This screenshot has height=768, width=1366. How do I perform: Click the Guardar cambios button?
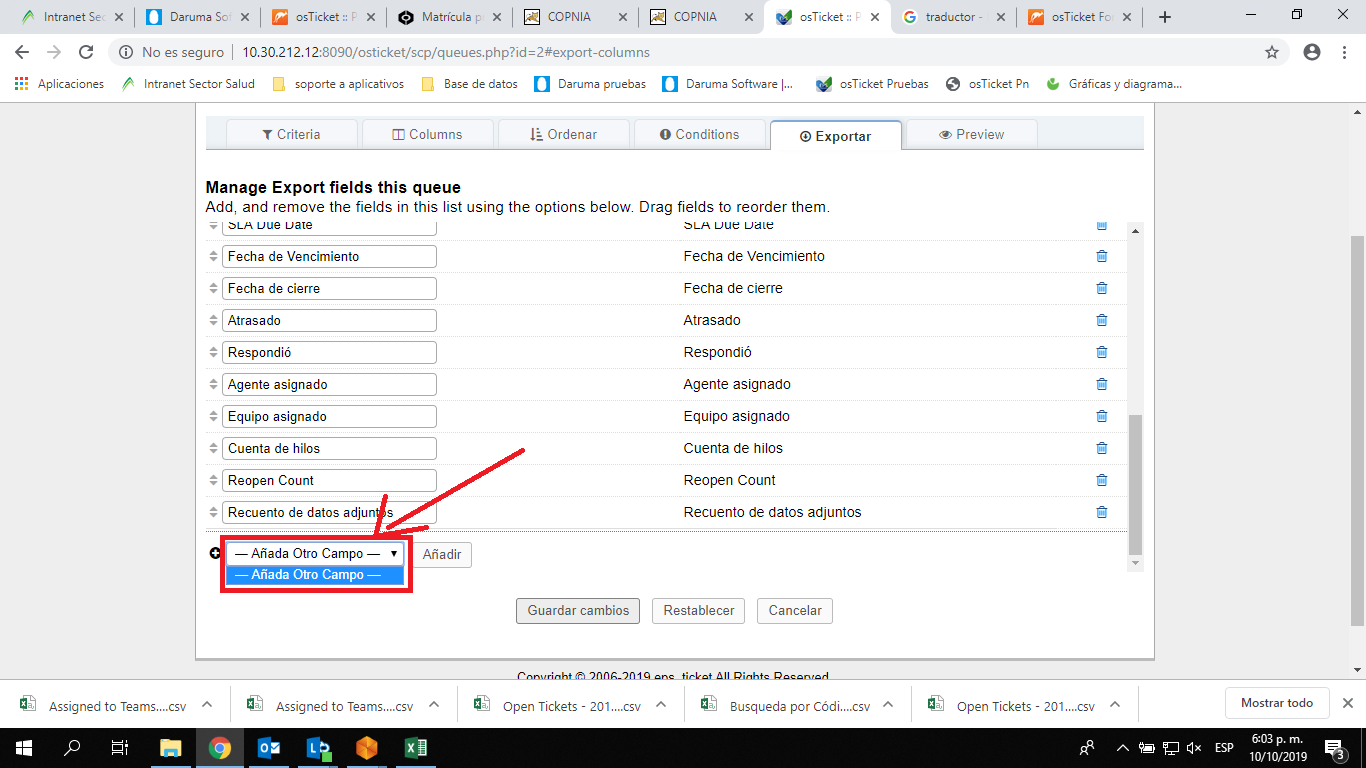[x=578, y=610]
